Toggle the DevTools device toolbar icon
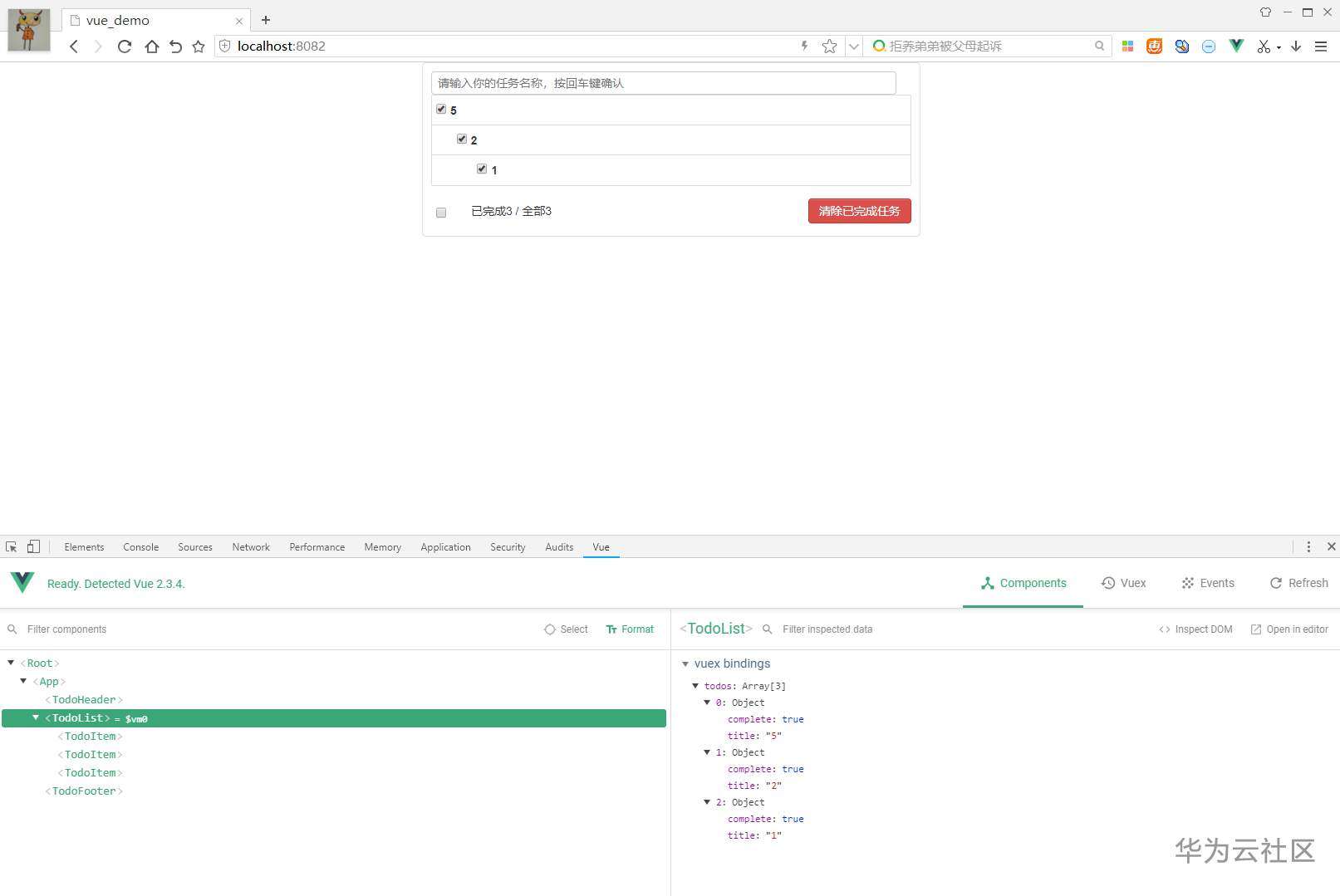Viewport: 1340px width, 896px height. 33,546
